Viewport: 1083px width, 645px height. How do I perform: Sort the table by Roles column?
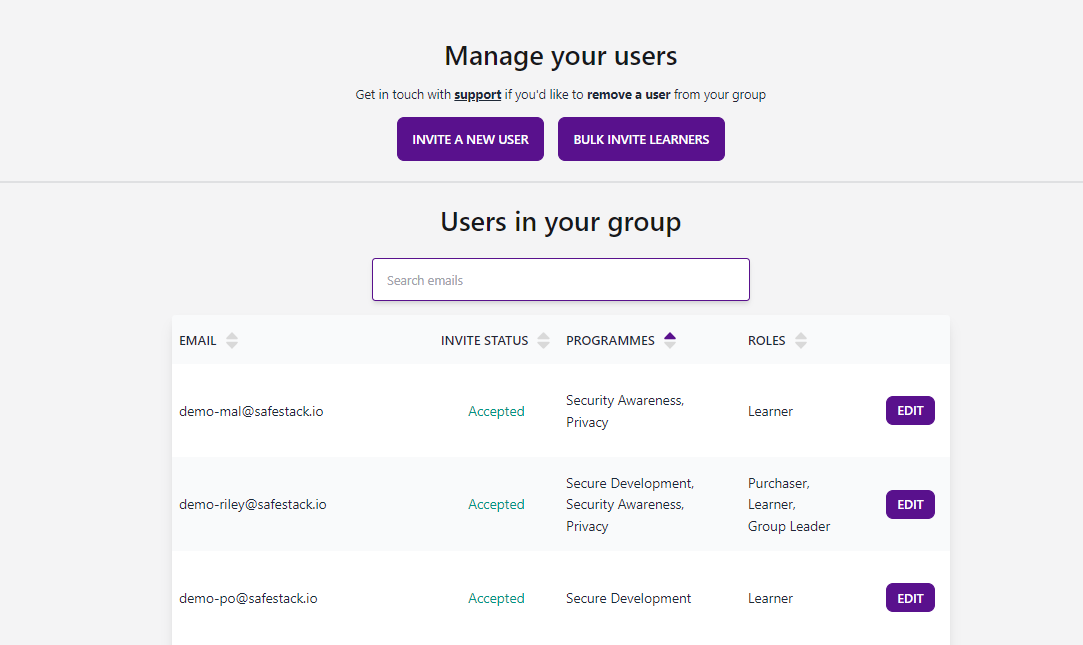(x=801, y=340)
